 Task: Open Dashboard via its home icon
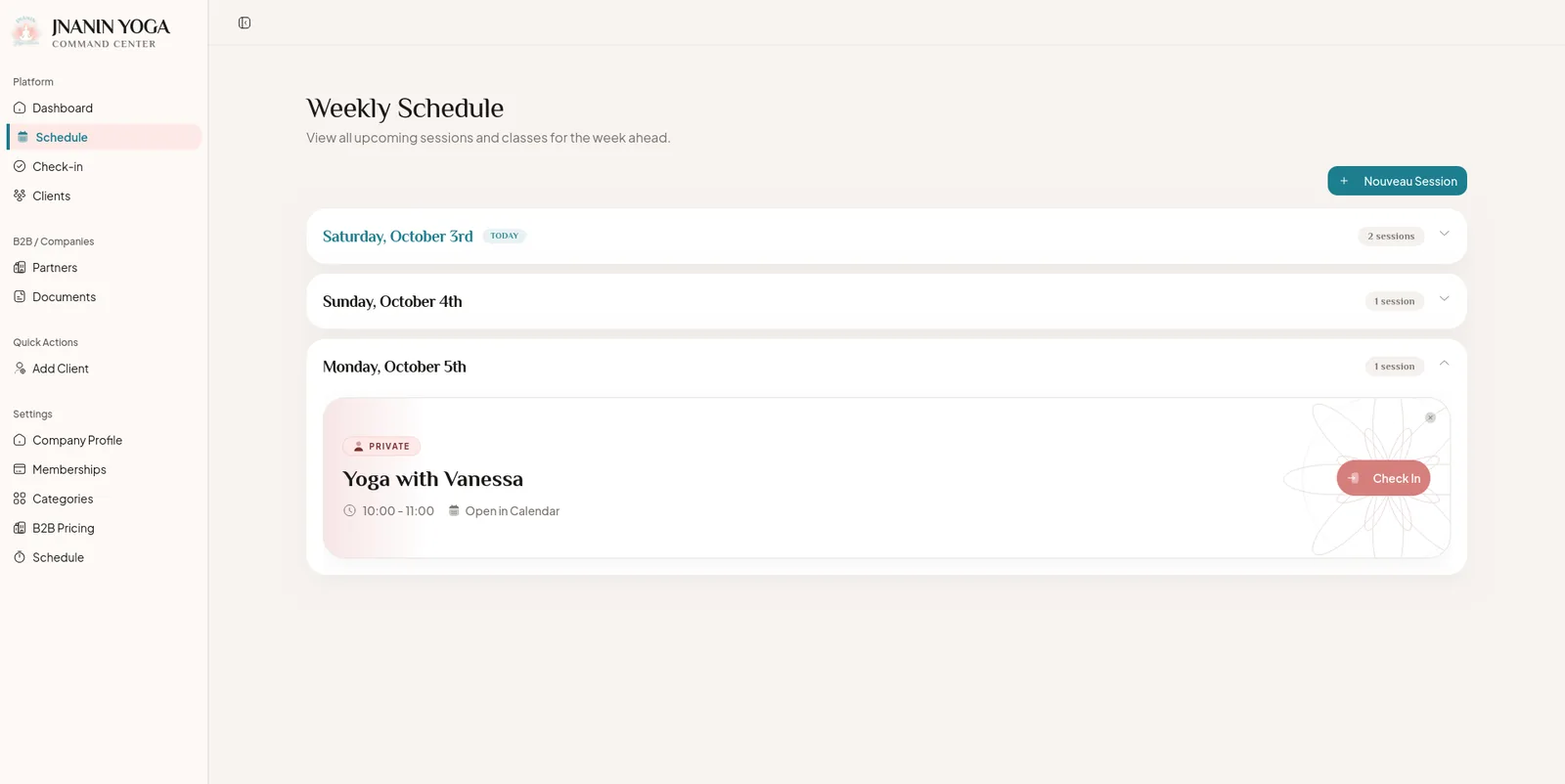[20, 108]
